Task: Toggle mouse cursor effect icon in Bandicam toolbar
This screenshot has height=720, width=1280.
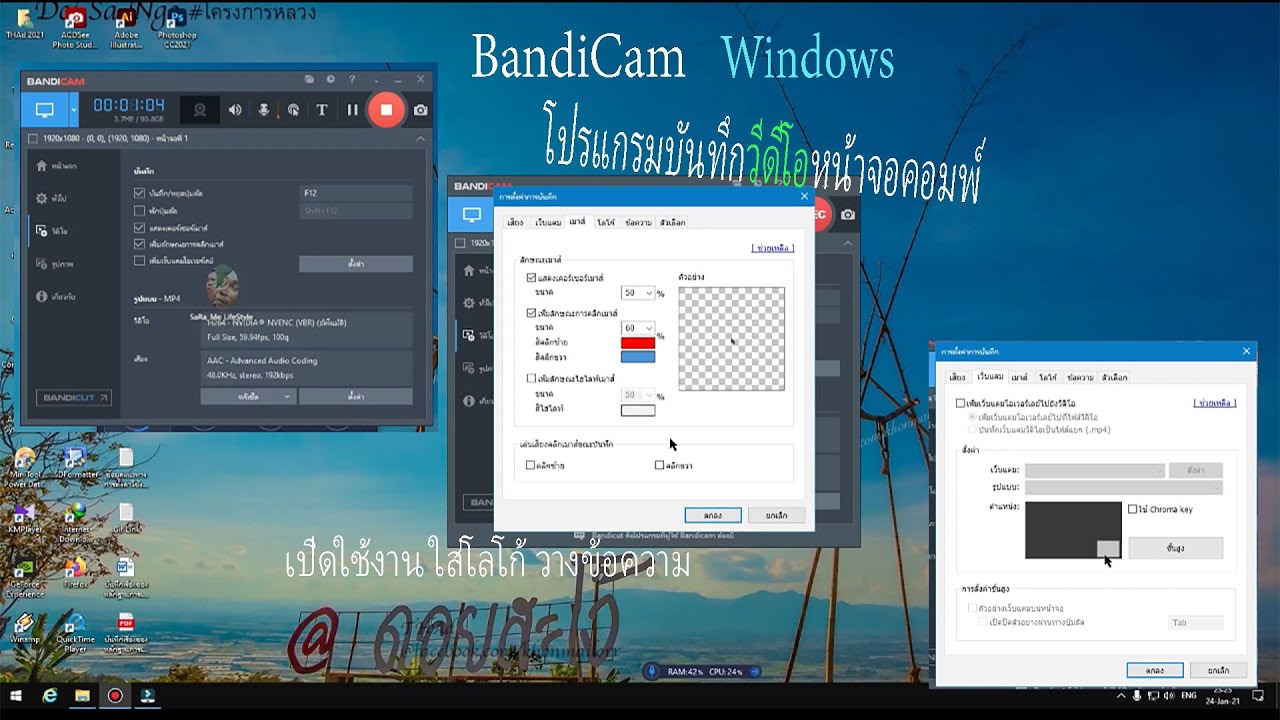Action: [x=293, y=110]
